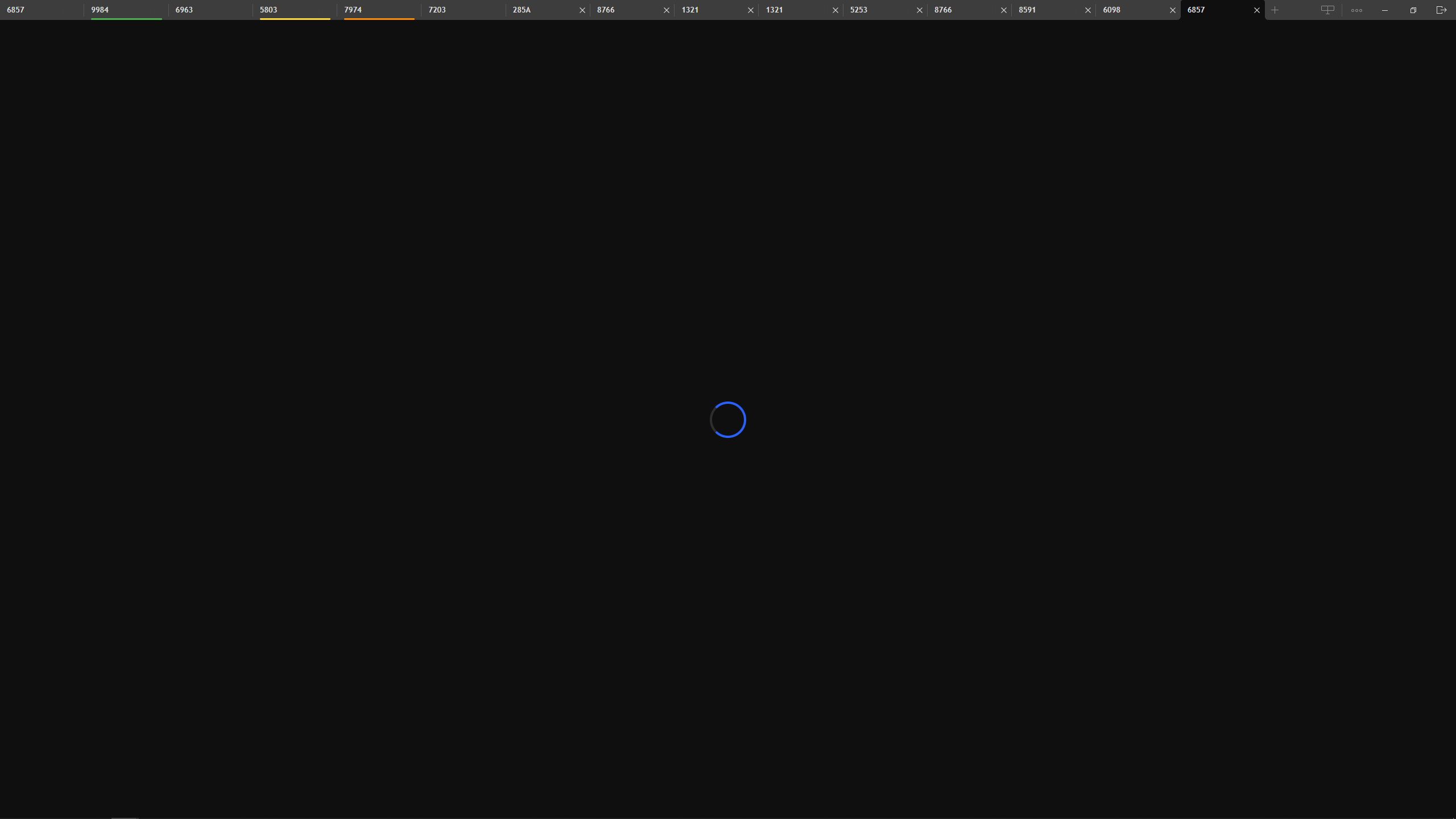Close the 6098 tab
This screenshot has width=1456, height=819.
point(1172,10)
